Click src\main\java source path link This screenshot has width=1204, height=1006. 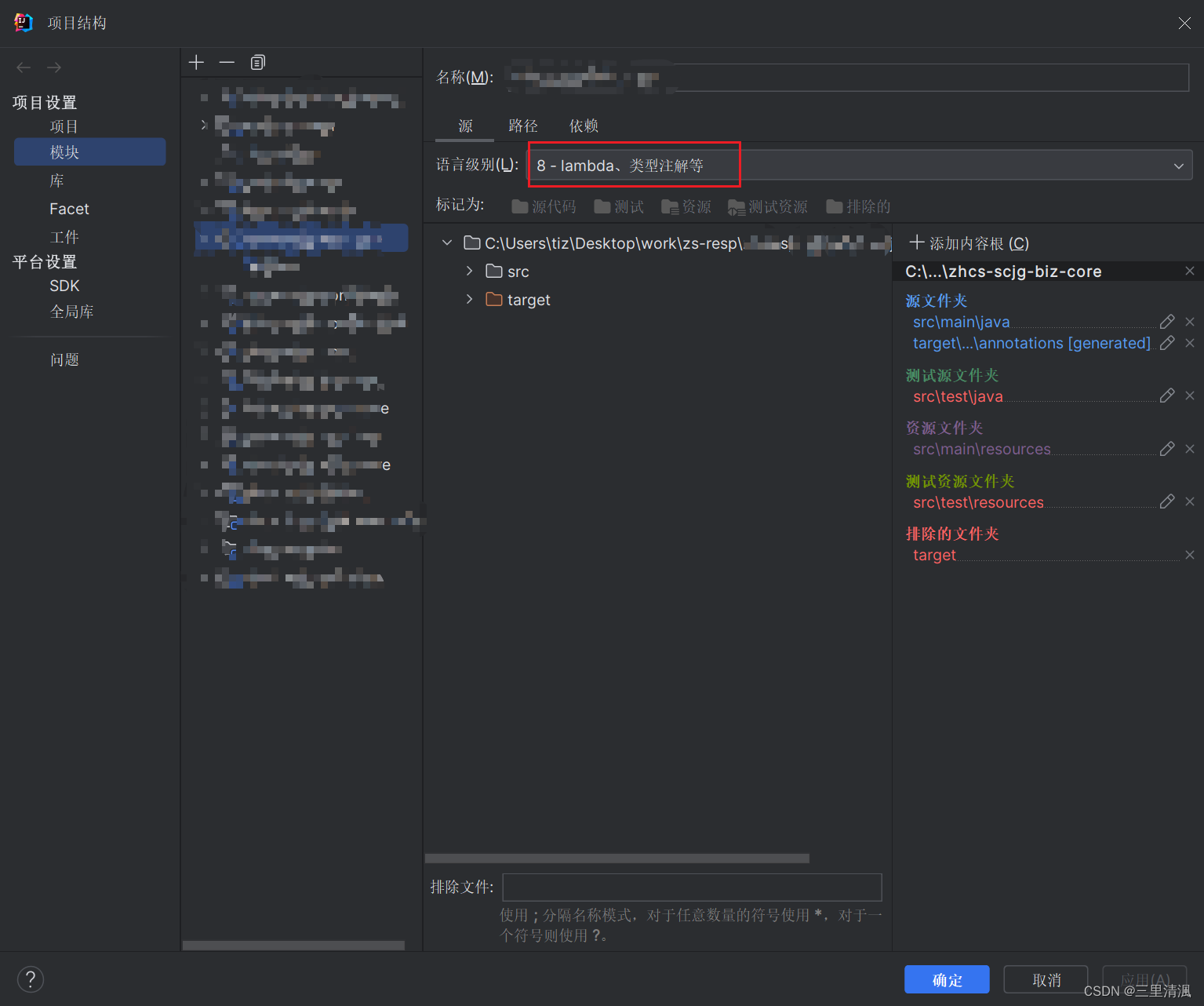point(961,322)
